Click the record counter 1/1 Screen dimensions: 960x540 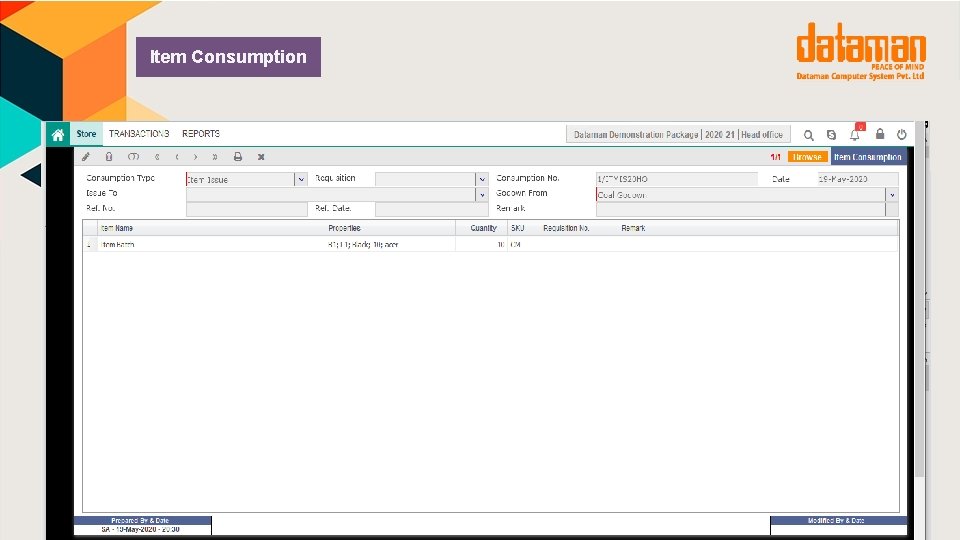coord(775,157)
